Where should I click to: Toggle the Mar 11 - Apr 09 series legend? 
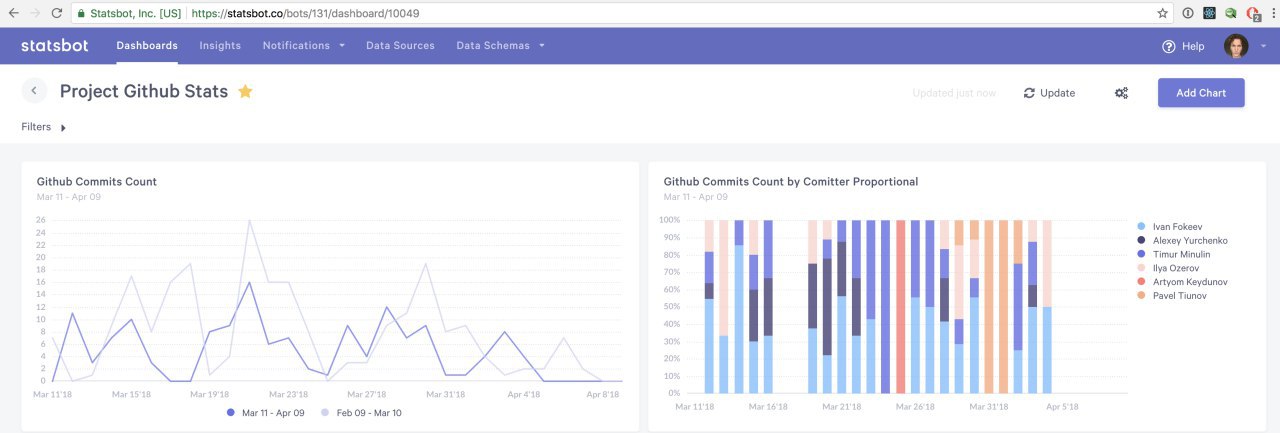click(x=267, y=412)
